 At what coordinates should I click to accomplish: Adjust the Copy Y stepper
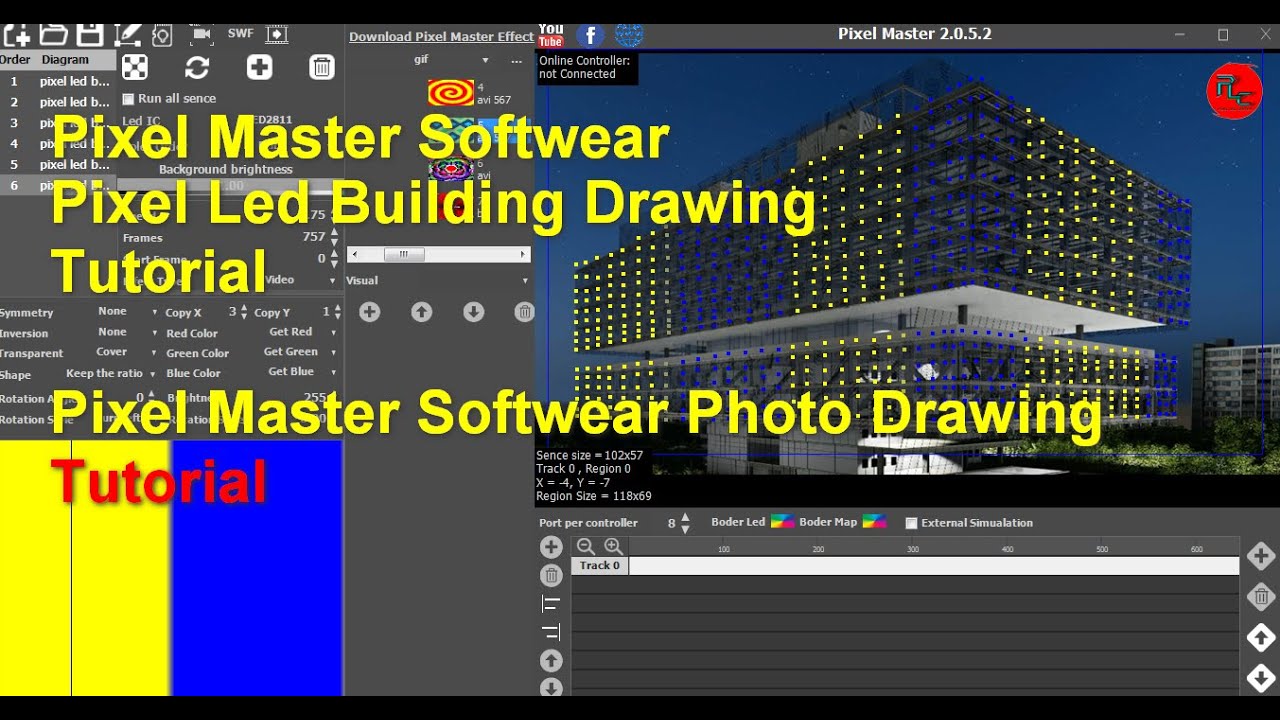click(338, 312)
